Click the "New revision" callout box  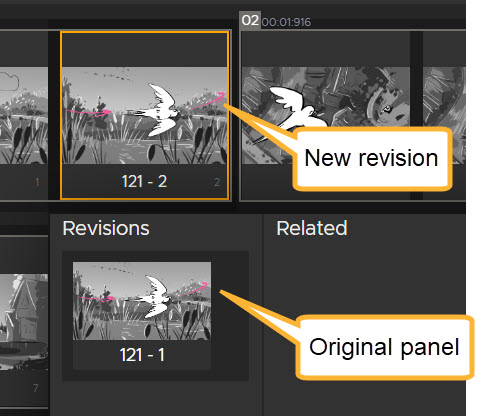[x=372, y=159]
